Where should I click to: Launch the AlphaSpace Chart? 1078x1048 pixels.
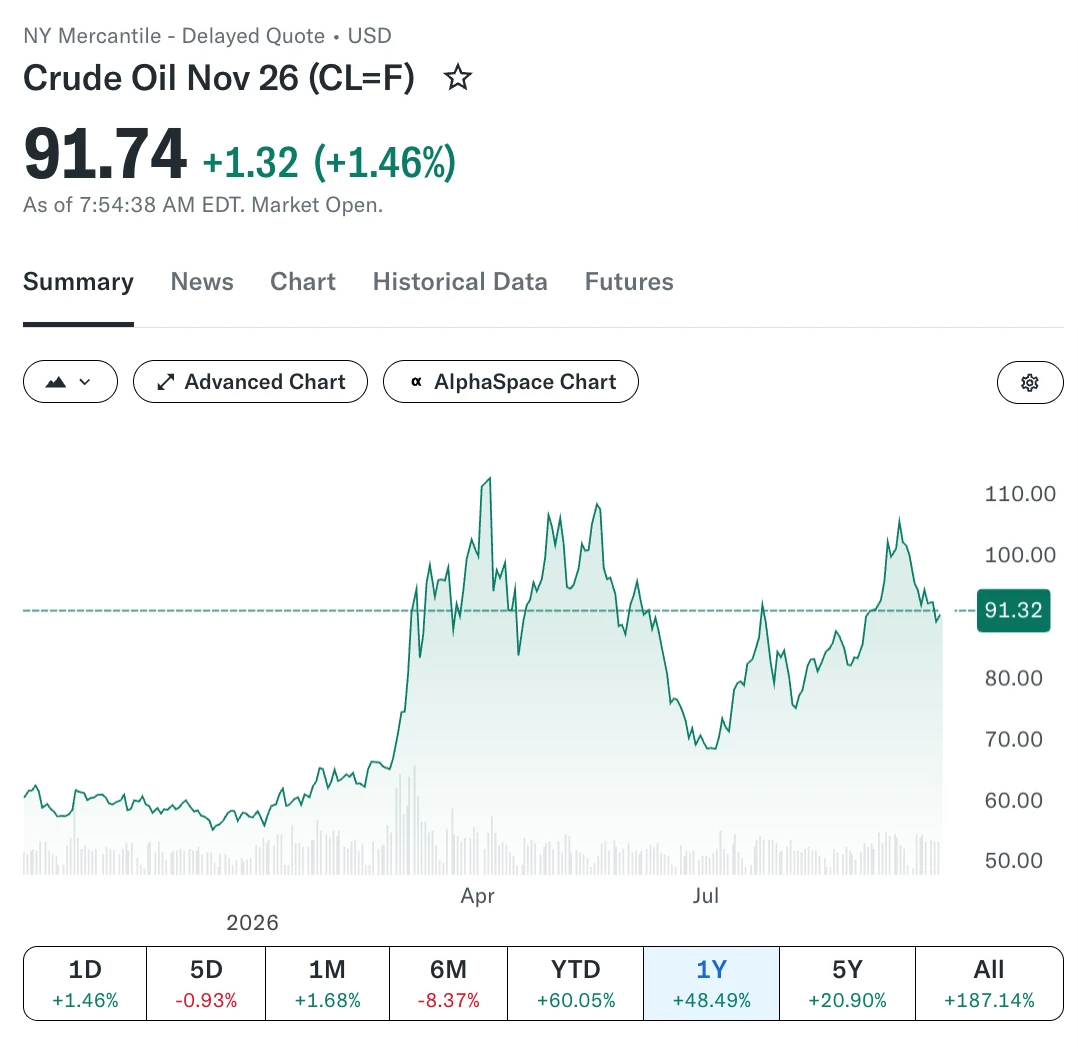[x=511, y=382]
